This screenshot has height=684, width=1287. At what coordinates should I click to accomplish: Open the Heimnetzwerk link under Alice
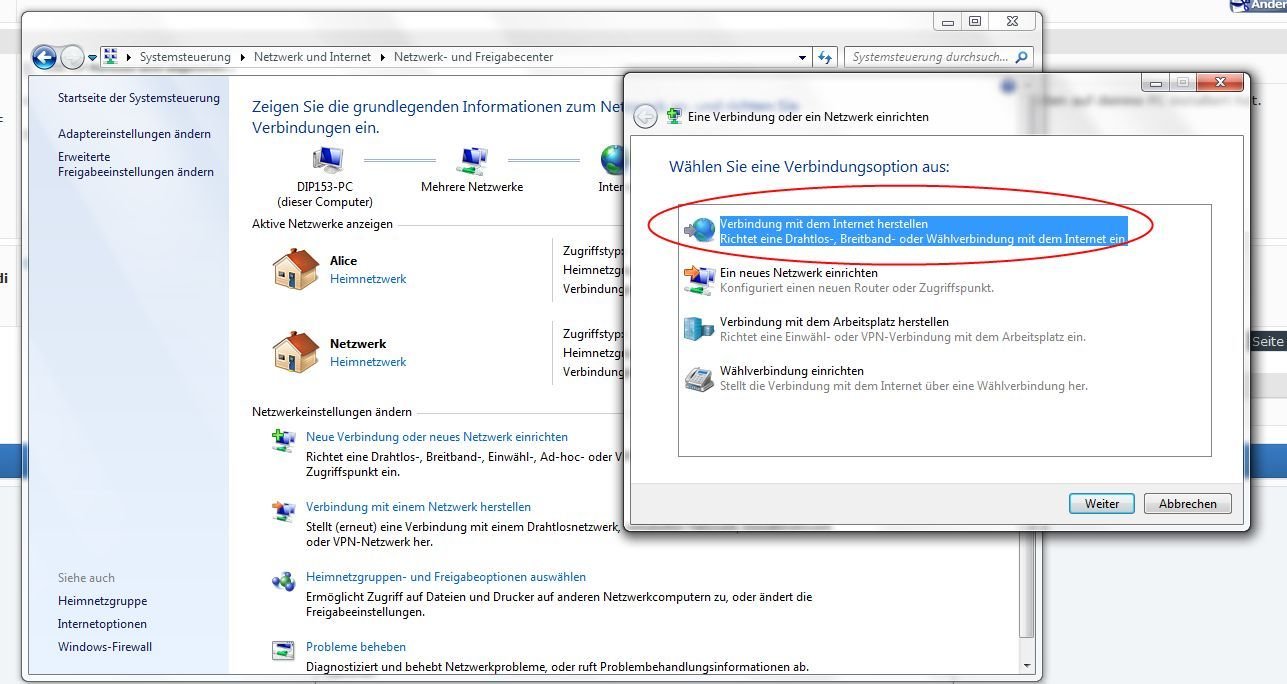coord(368,279)
